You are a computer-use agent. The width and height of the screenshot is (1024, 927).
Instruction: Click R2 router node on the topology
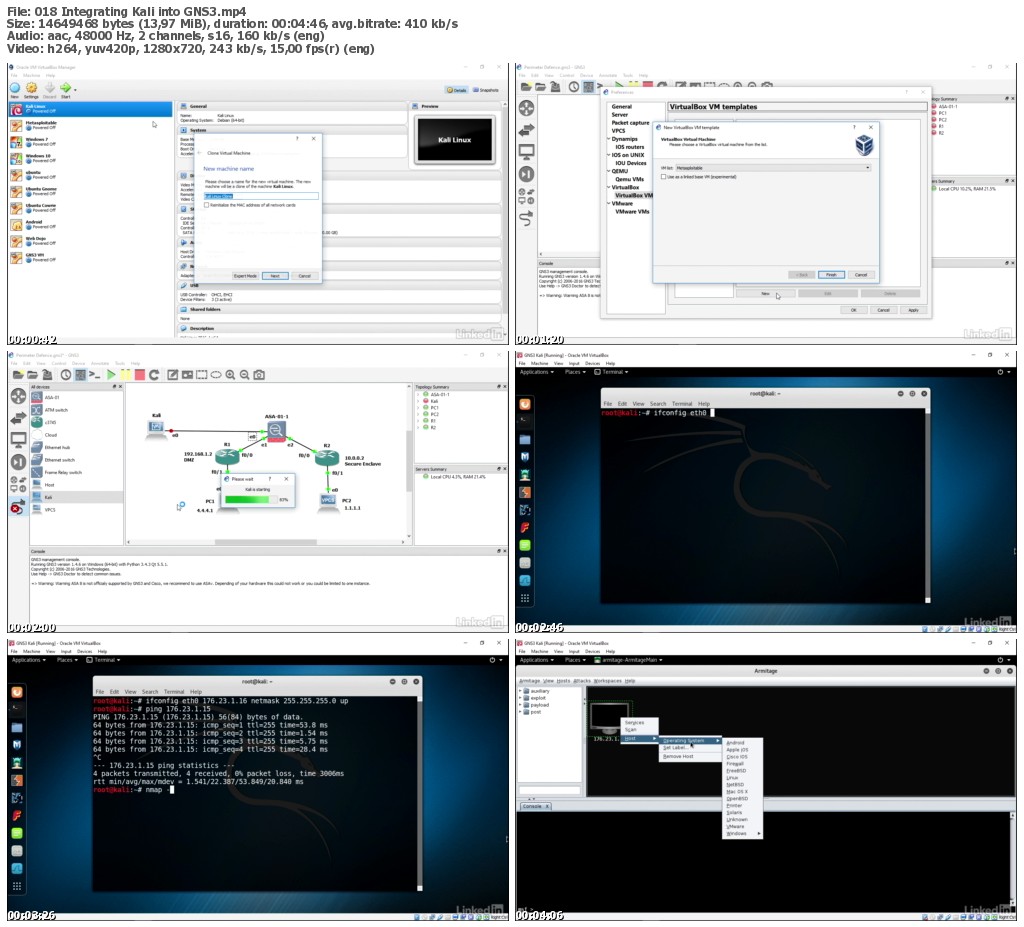[327, 459]
